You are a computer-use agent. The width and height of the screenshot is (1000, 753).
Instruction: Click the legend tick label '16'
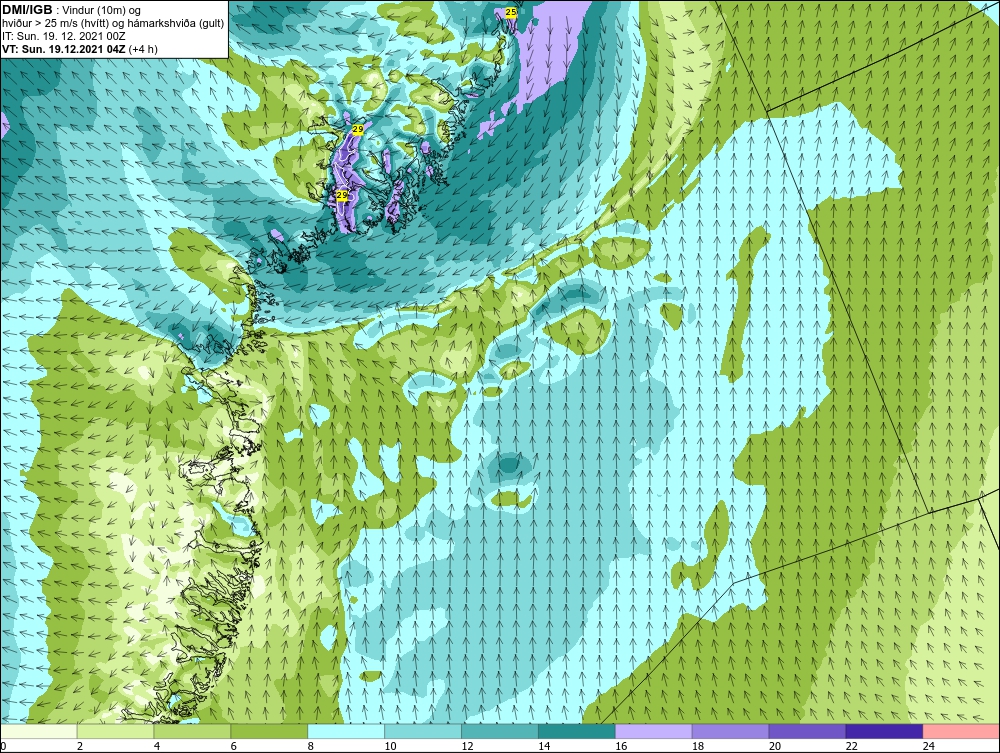[x=621, y=746]
